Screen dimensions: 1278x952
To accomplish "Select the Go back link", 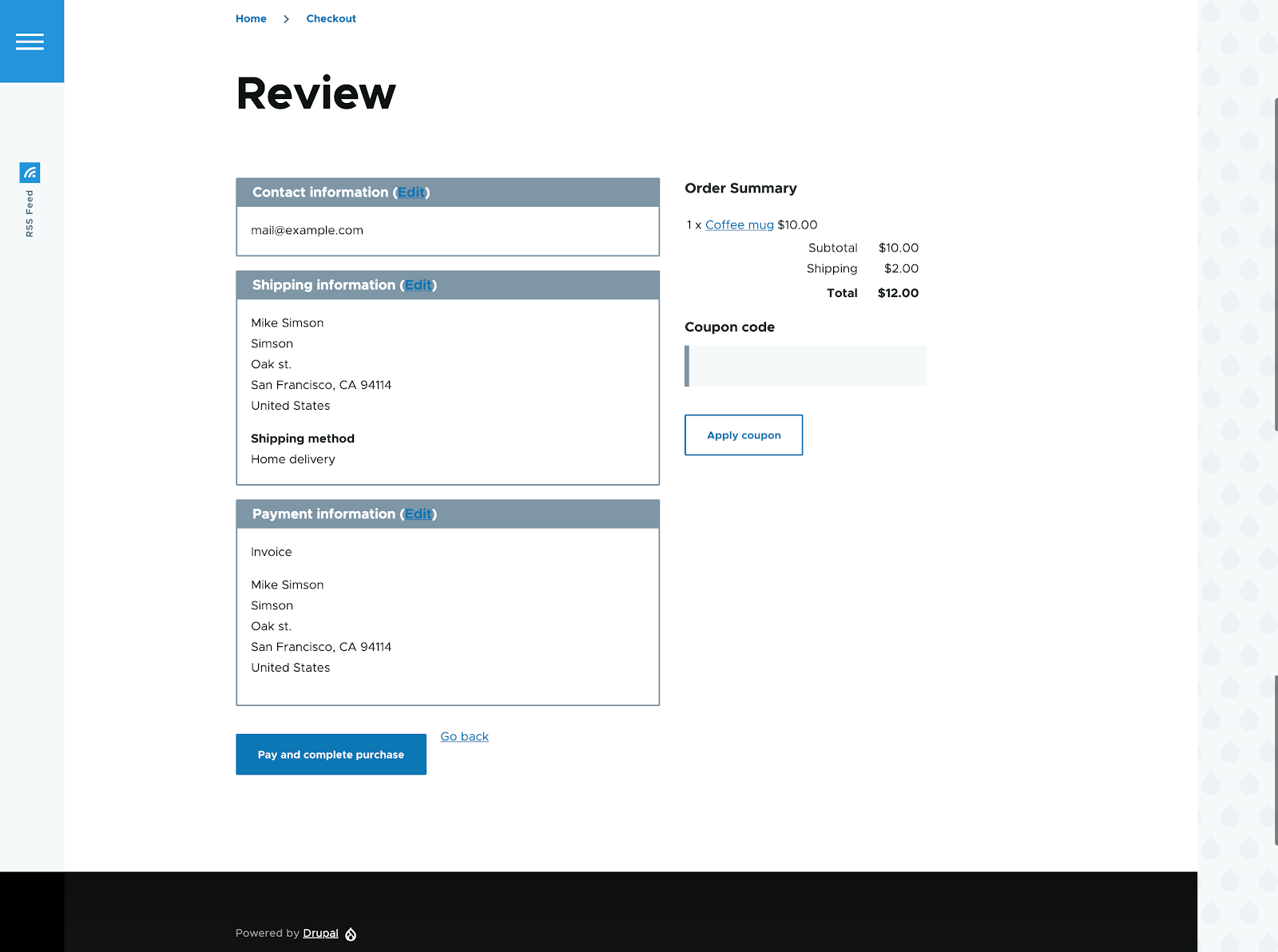I will 464,736.
